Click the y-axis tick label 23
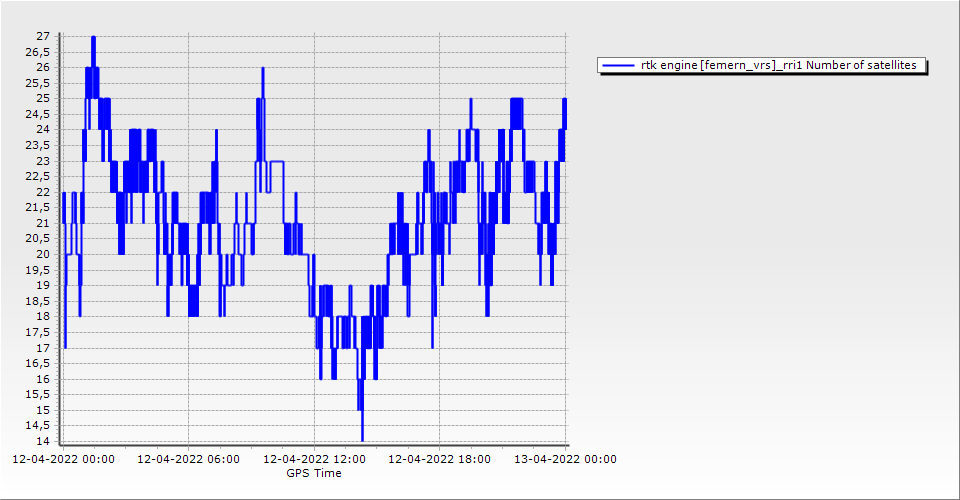Screen dimensions: 960x500 tap(43, 161)
